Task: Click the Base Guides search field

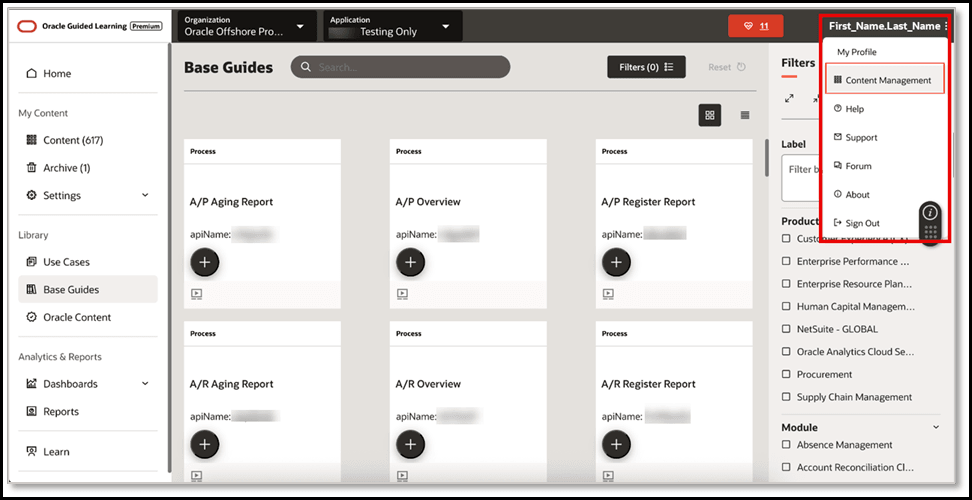Action: 400,67
